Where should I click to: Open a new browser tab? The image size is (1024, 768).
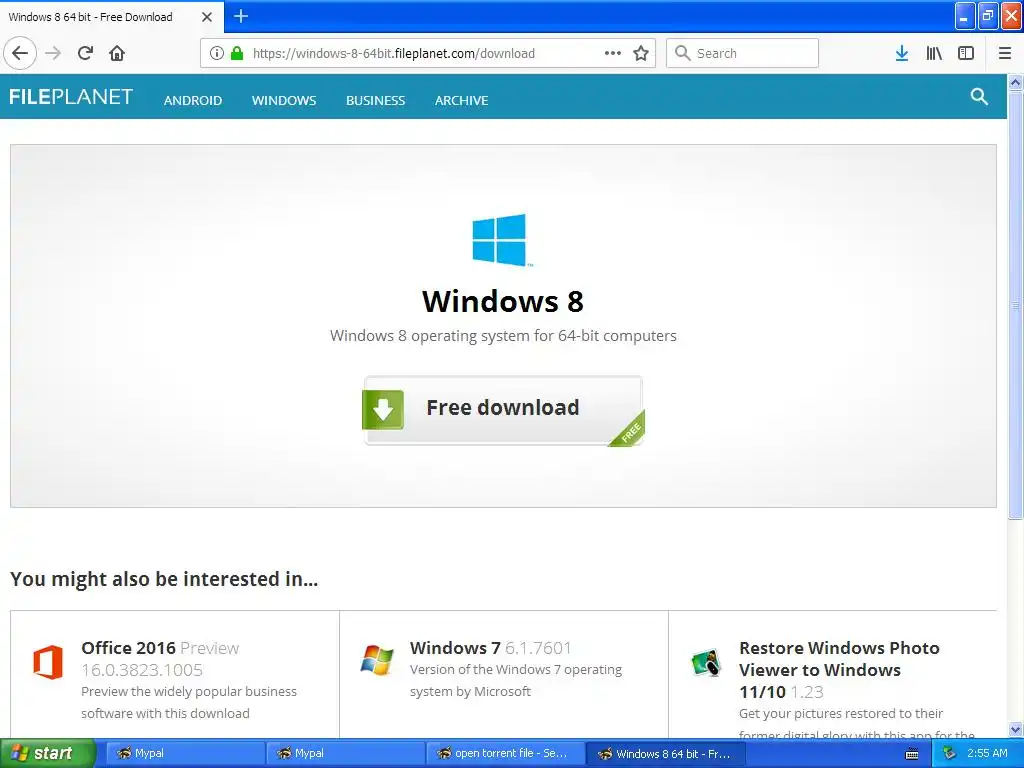pos(241,16)
